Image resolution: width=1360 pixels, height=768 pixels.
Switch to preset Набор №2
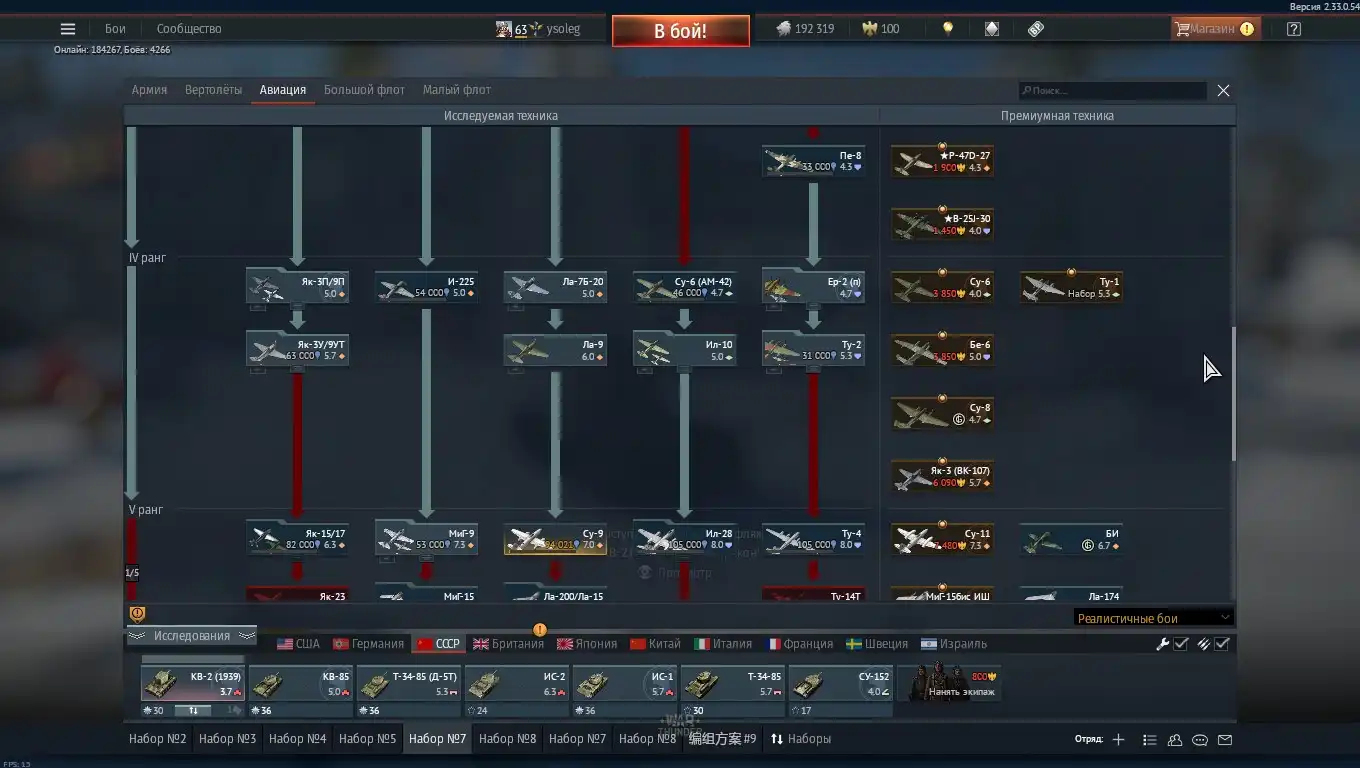pos(158,739)
